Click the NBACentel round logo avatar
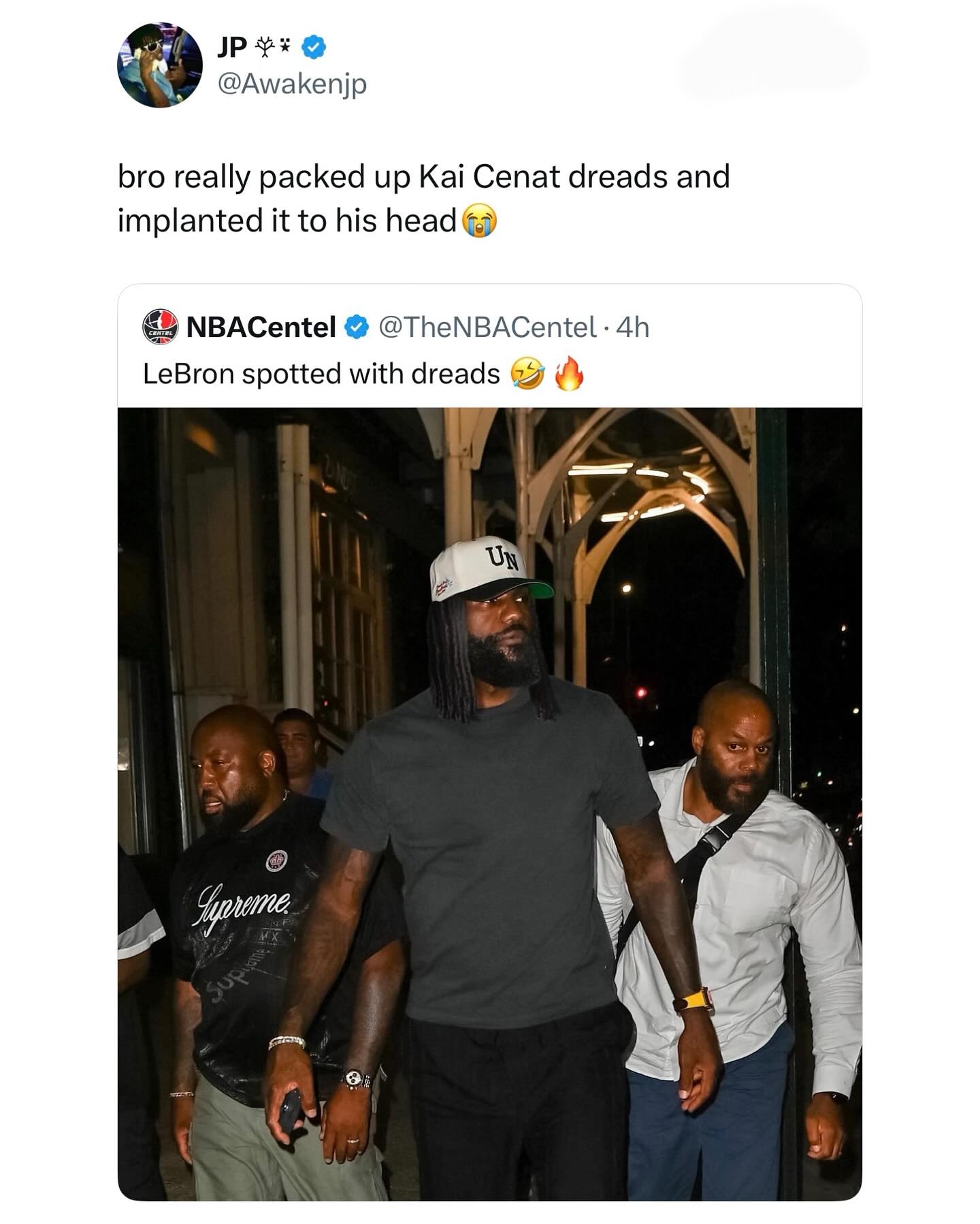The width and height of the screenshot is (980, 1224). pos(160,327)
